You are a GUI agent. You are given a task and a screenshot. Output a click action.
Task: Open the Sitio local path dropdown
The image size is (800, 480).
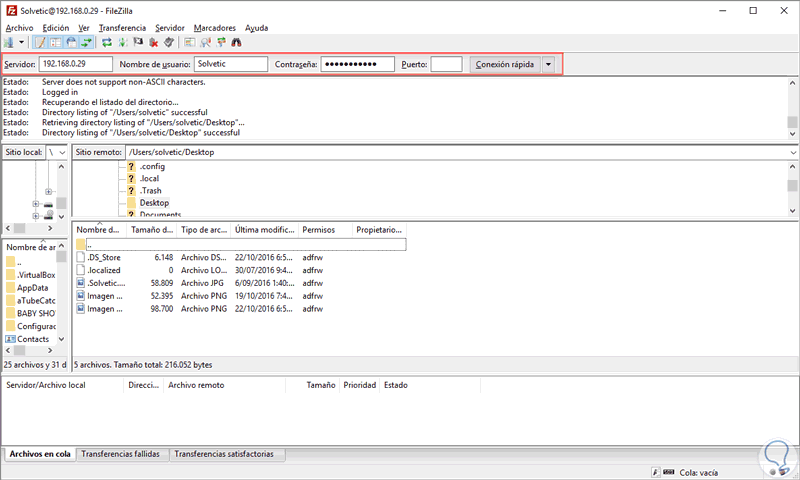pyautogui.click(x=62, y=153)
